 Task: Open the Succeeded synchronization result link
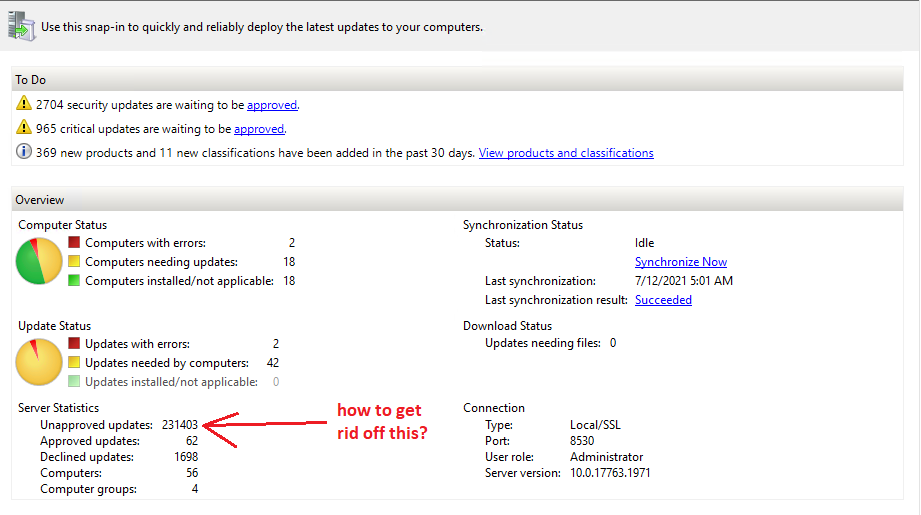tap(663, 300)
